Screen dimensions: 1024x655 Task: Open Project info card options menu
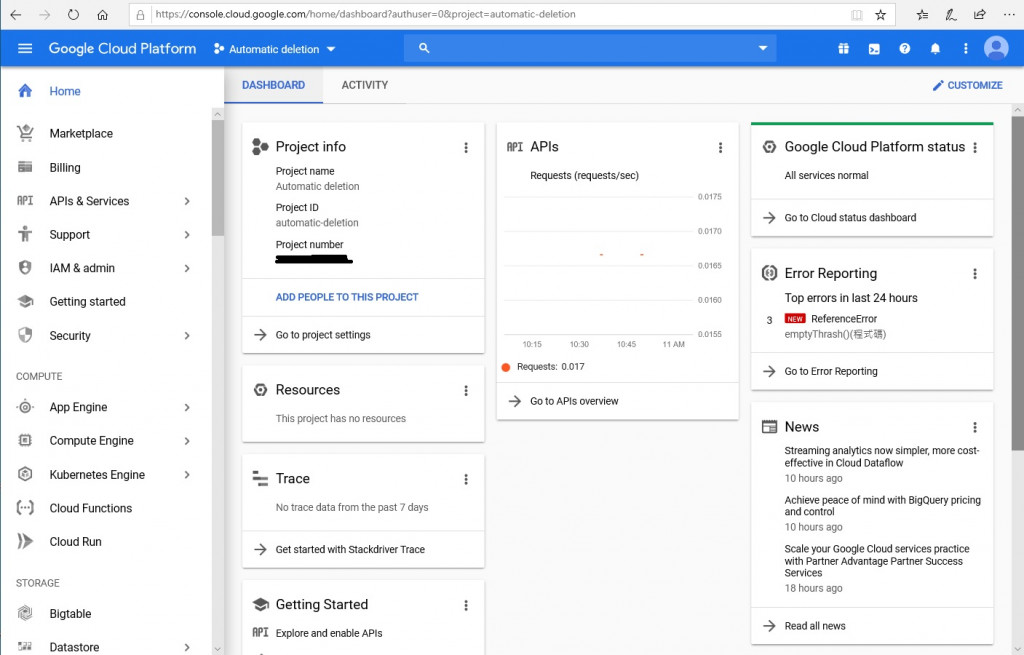click(x=466, y=148)
